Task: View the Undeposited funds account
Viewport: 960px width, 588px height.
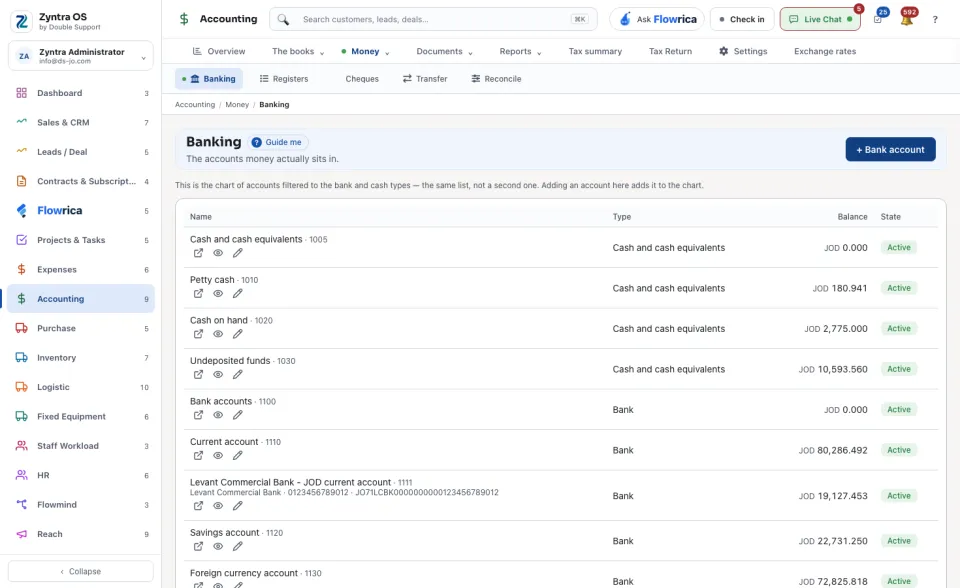Action: point(218,374)
